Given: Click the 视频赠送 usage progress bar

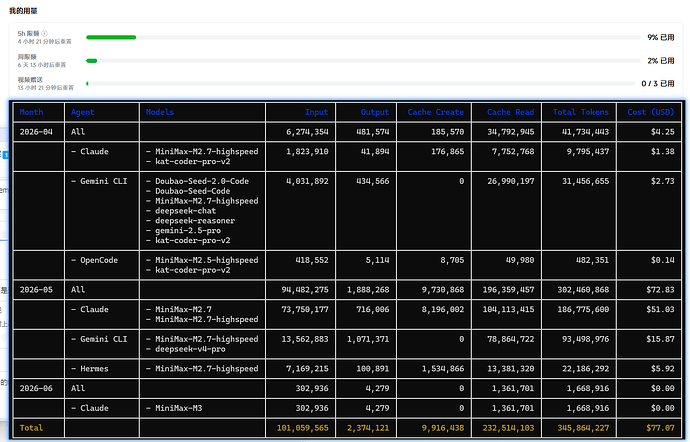Looking at the screenshot, I should [x=363, y=84].
